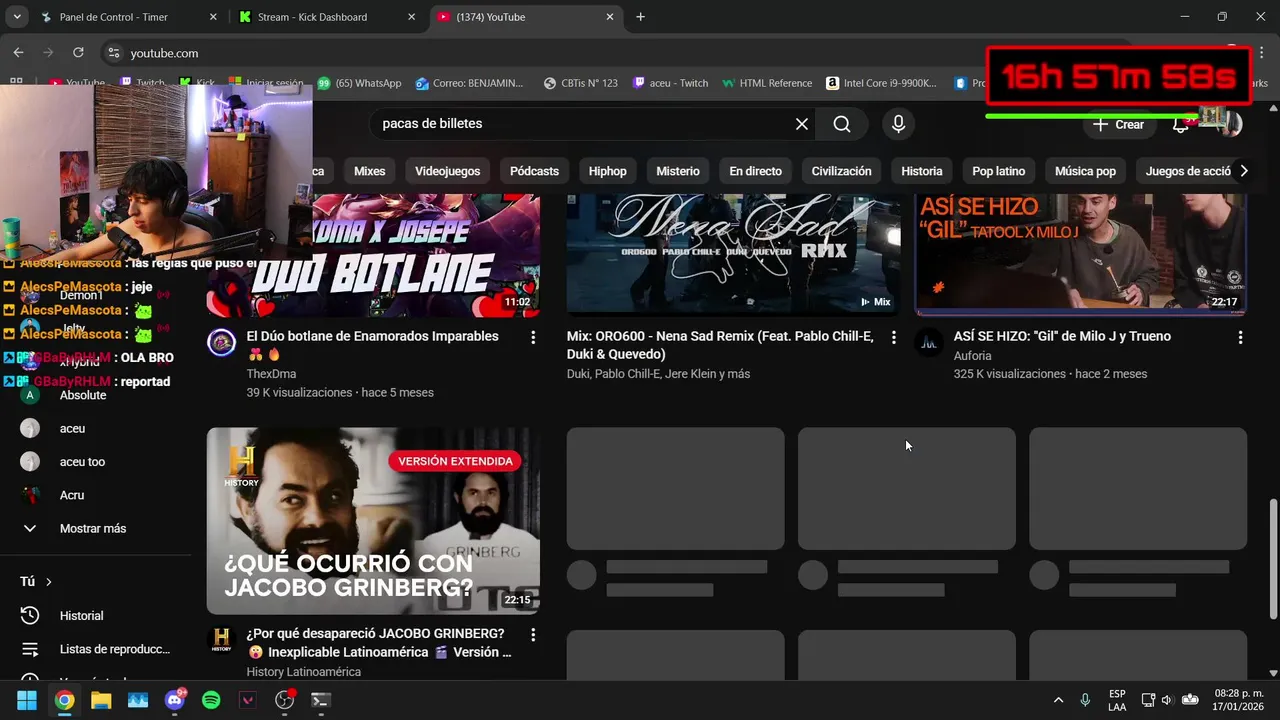The height and width of the screenshot is (720, 1280).
Task: Click the Crear button
Action: [x=1119, y=125]
